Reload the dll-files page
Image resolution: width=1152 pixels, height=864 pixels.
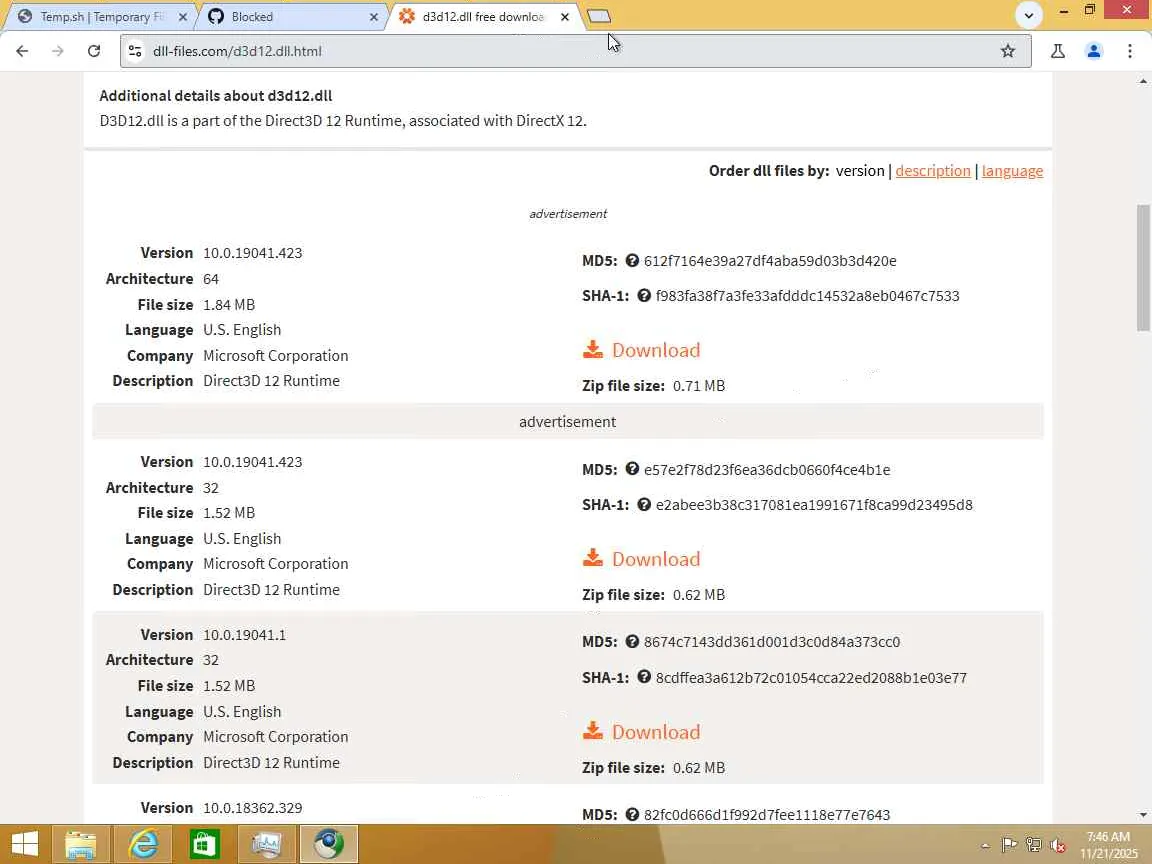93,51
